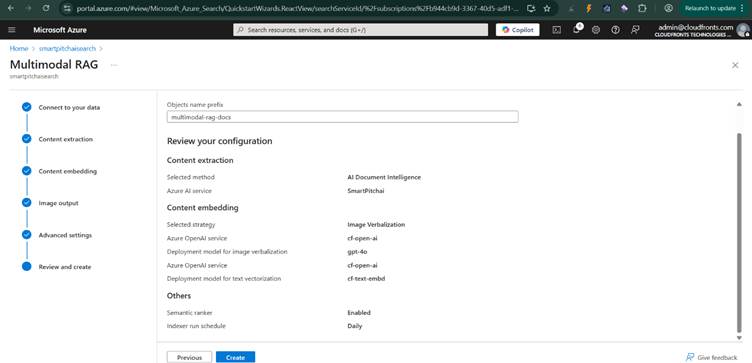Click the vertical scrollbar thumb
The image size is (752, 363).
[x=739, y=233]
